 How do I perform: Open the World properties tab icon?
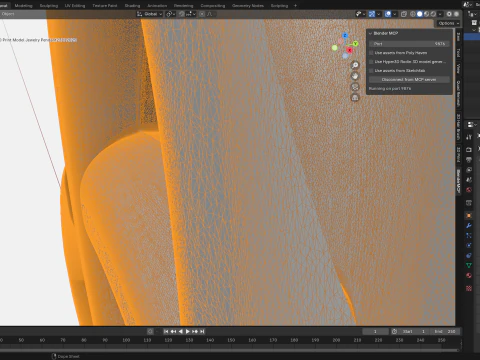pos(469,190)
